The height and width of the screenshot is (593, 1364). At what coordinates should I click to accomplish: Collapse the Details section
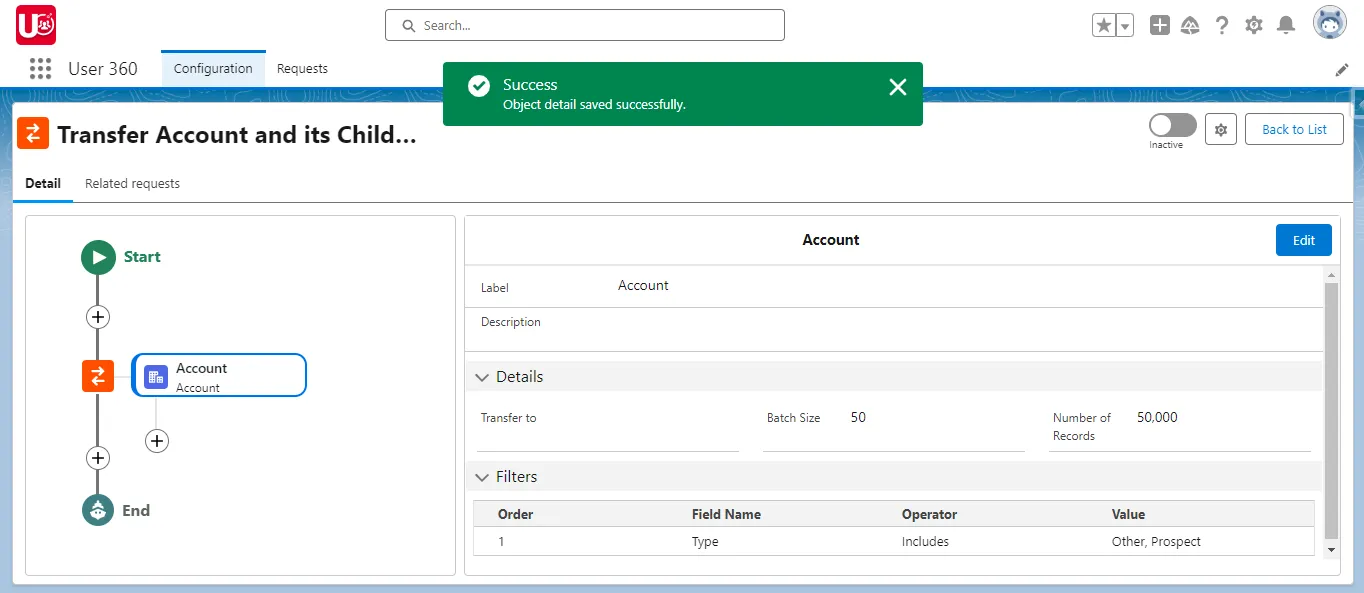tap(482, 377)
